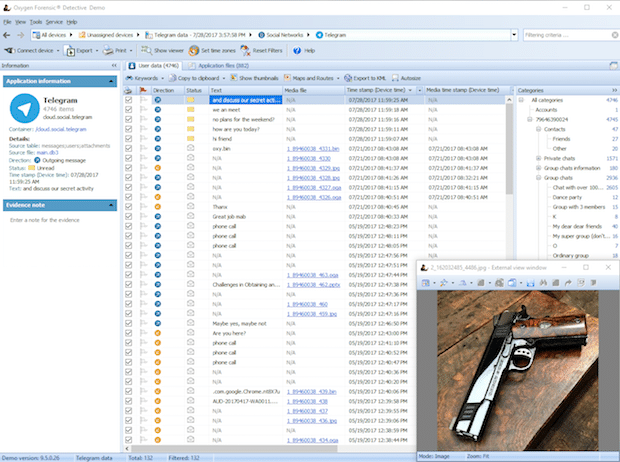Toggle checkbox for 'Thanx' row

click(x=129, y=207)
